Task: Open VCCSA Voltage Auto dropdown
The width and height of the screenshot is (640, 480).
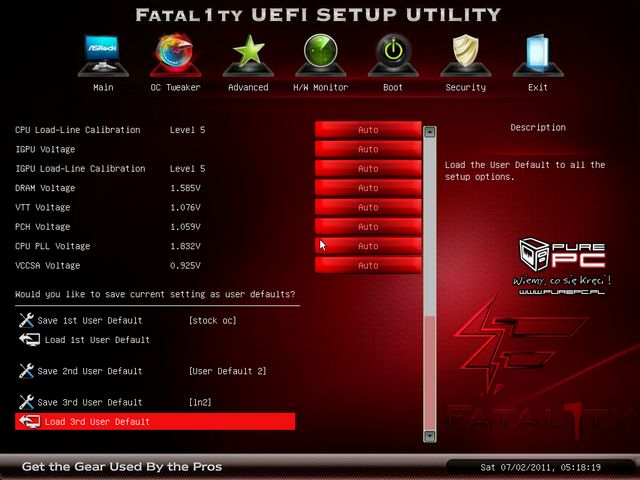Action: click(x=368, y=266)
